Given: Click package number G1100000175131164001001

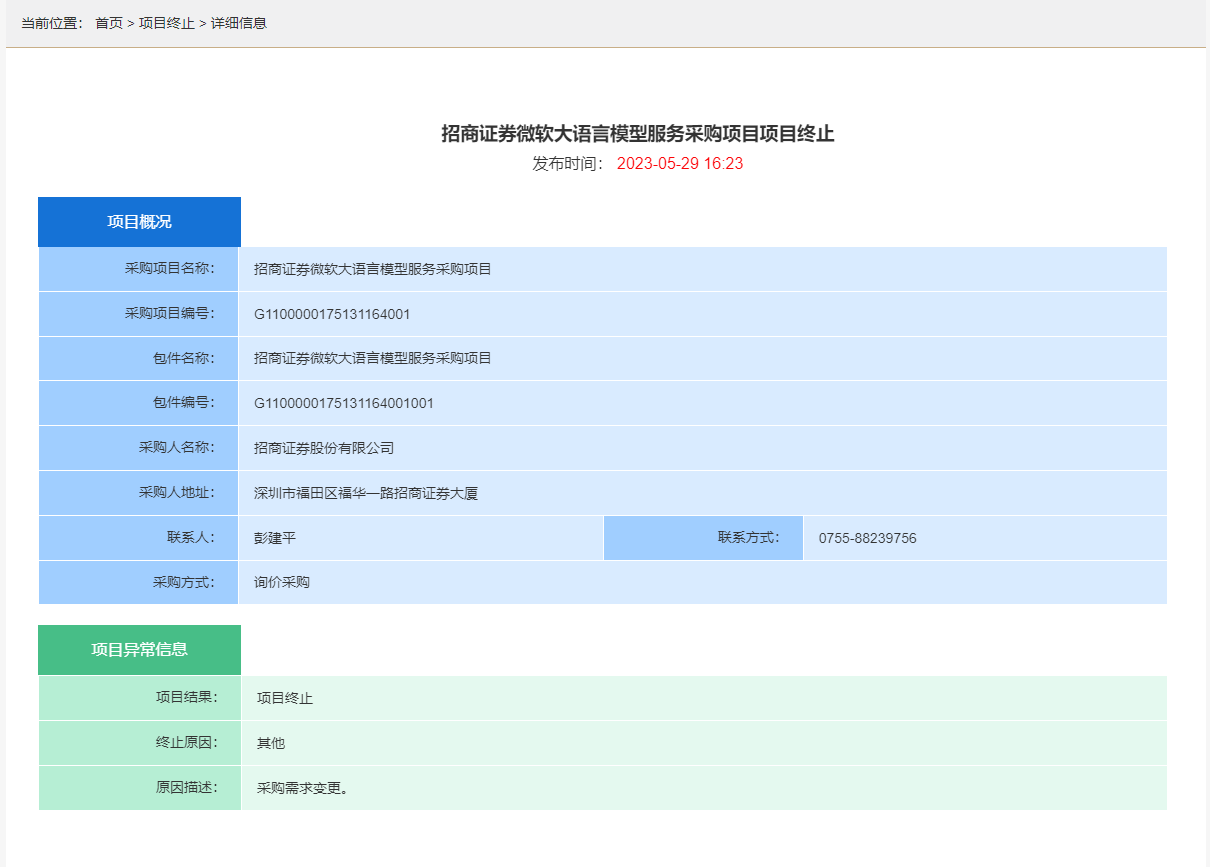Looking at the screenshot, I should [x=343, y=403].
